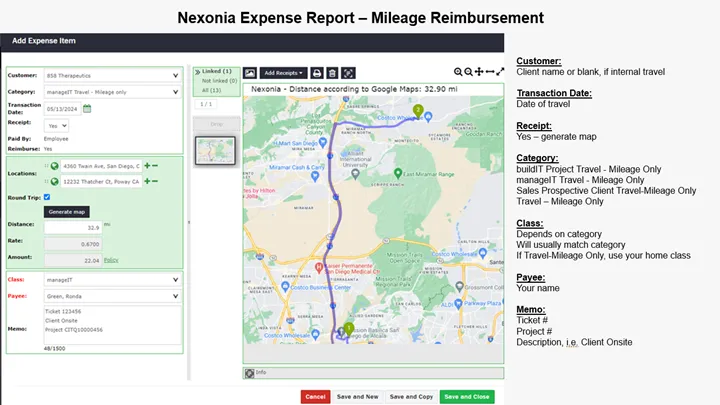Add a location after 4360 Twain Ave
720x405 pixels.
147,165
